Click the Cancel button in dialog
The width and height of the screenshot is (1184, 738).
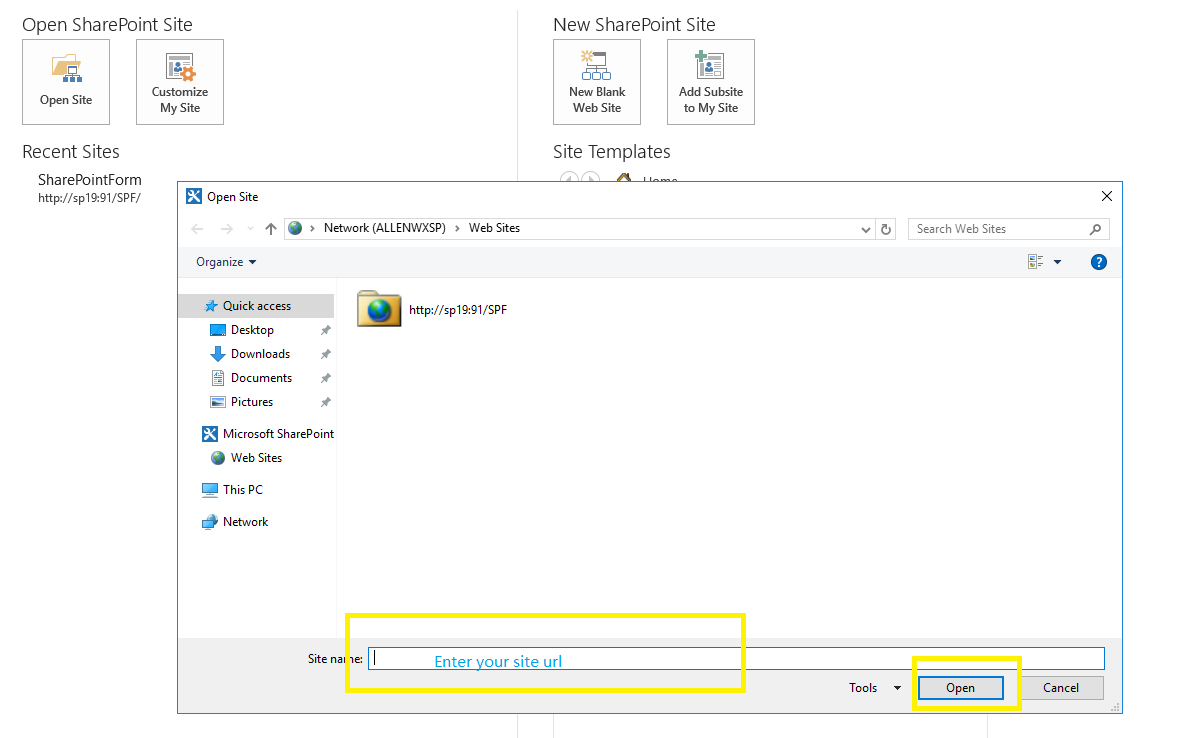1061,688
